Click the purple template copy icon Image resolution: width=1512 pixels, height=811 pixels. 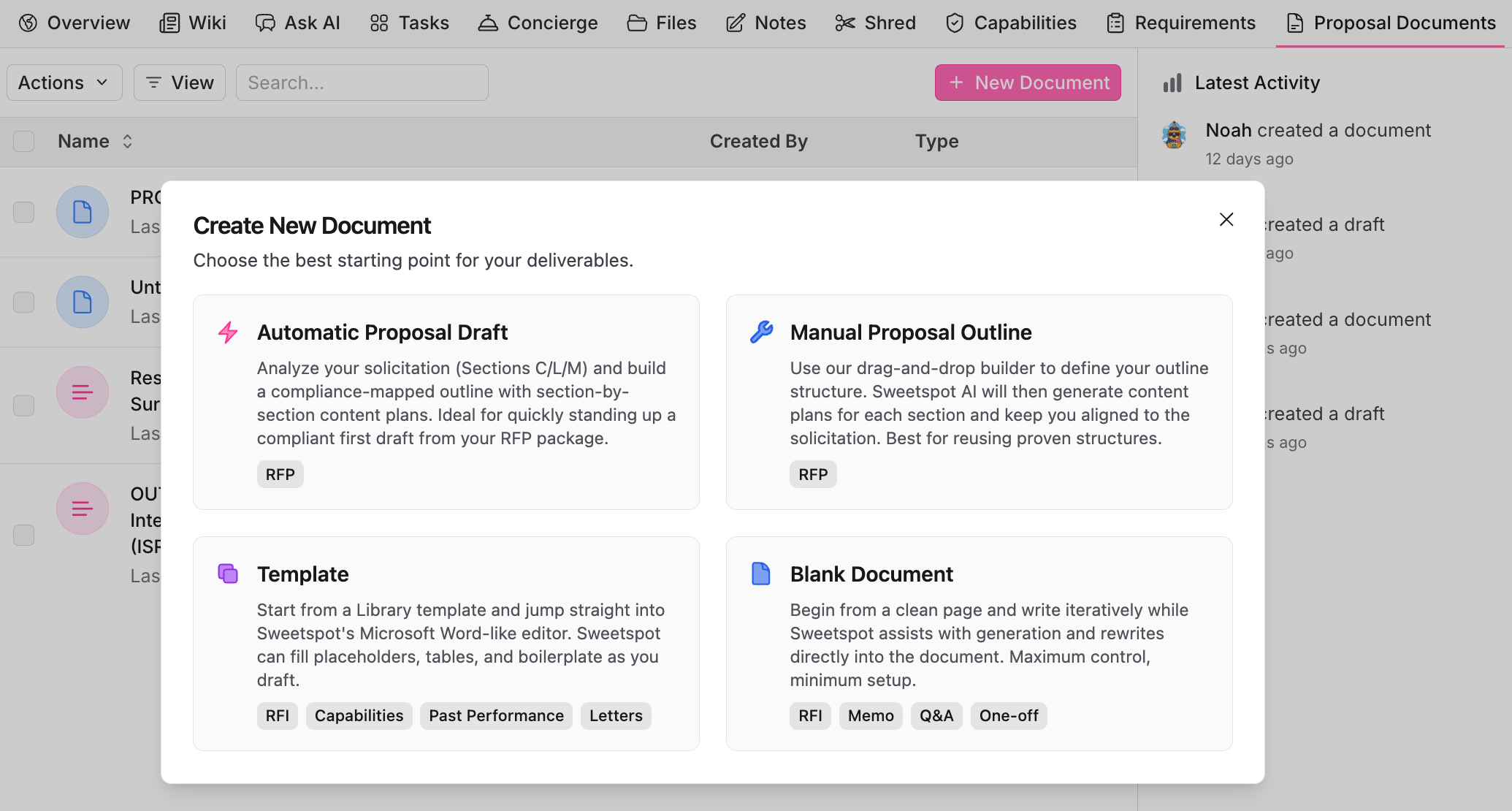click(x=228, y=574)
